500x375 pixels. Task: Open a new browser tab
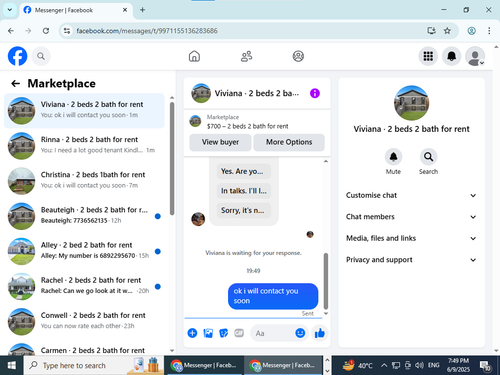click(142, 10)
